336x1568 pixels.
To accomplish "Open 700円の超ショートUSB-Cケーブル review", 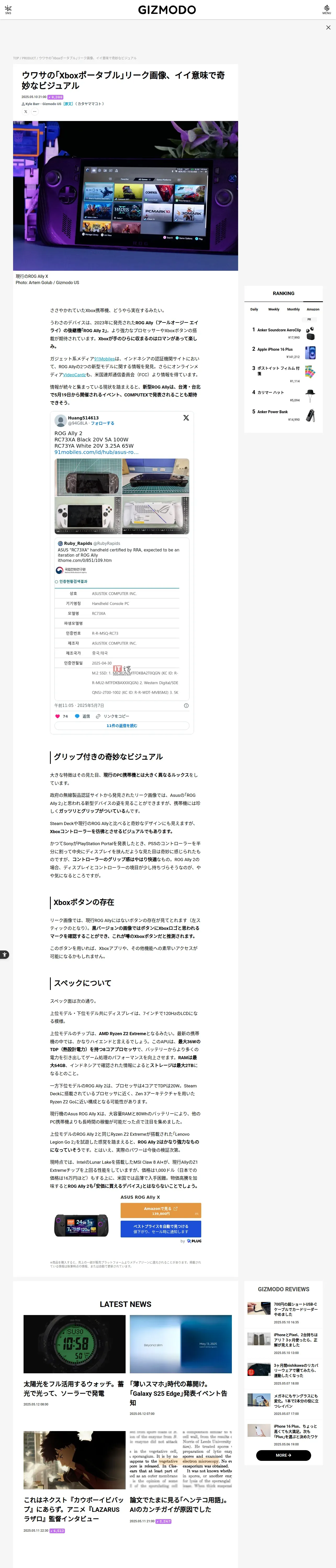I will tap(284, 1312).
